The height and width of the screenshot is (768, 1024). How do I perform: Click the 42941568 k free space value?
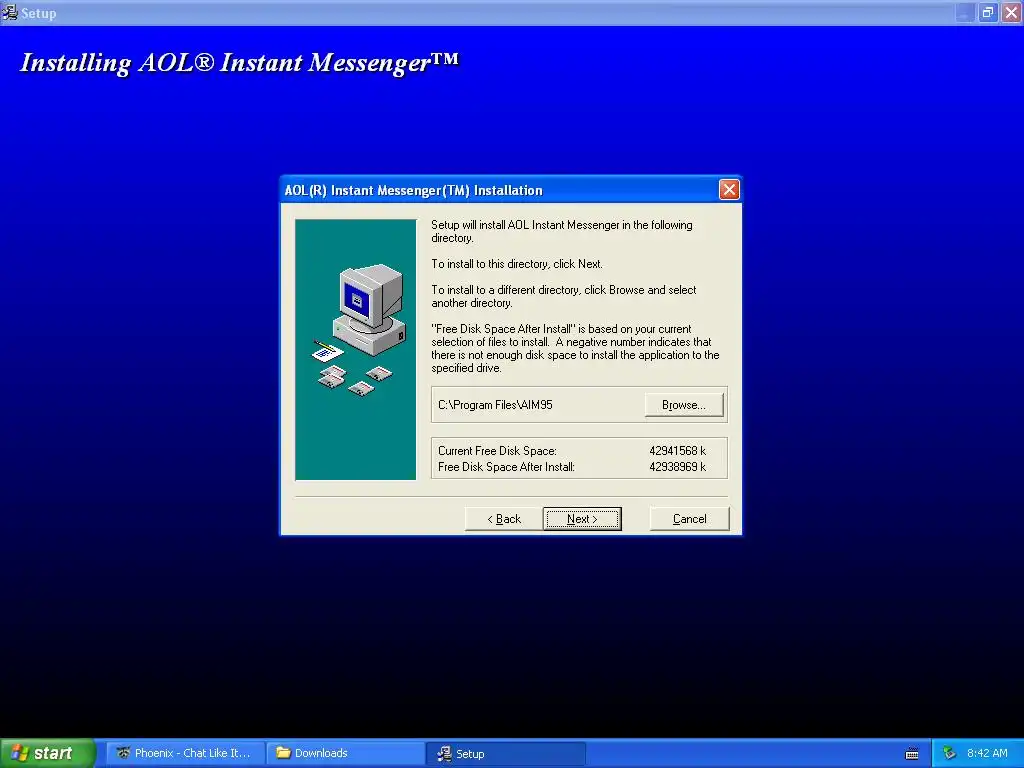click(677, 451)
